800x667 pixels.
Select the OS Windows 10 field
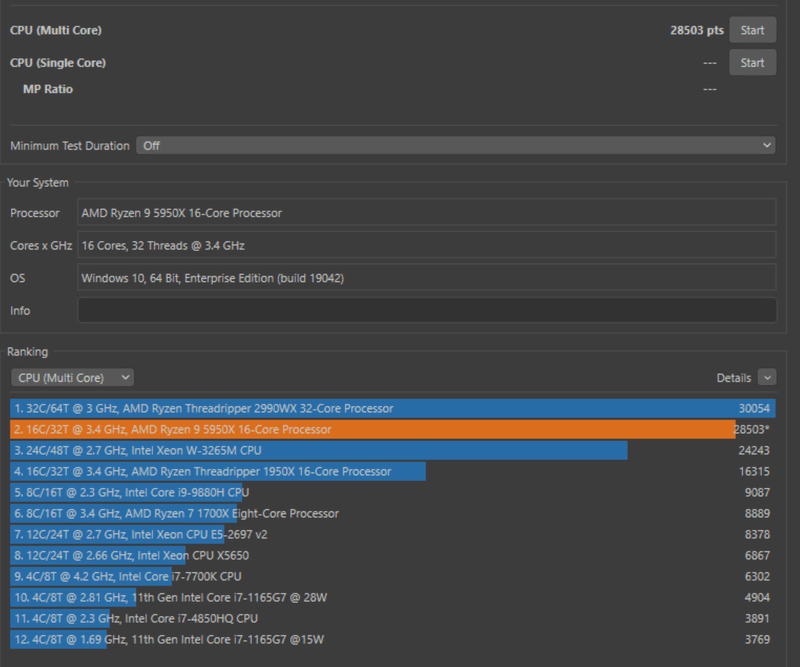pyautogui.click(x=427, y=278)
